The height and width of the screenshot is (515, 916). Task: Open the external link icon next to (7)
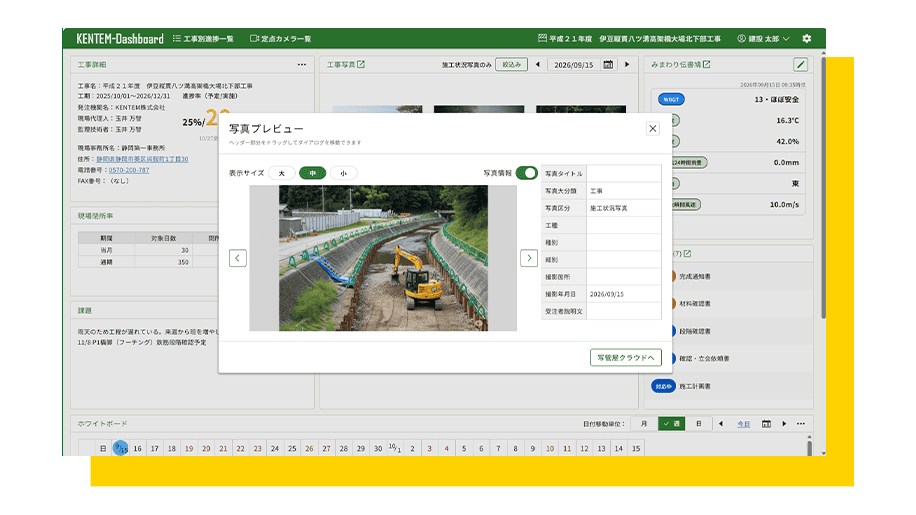[688, 253]
